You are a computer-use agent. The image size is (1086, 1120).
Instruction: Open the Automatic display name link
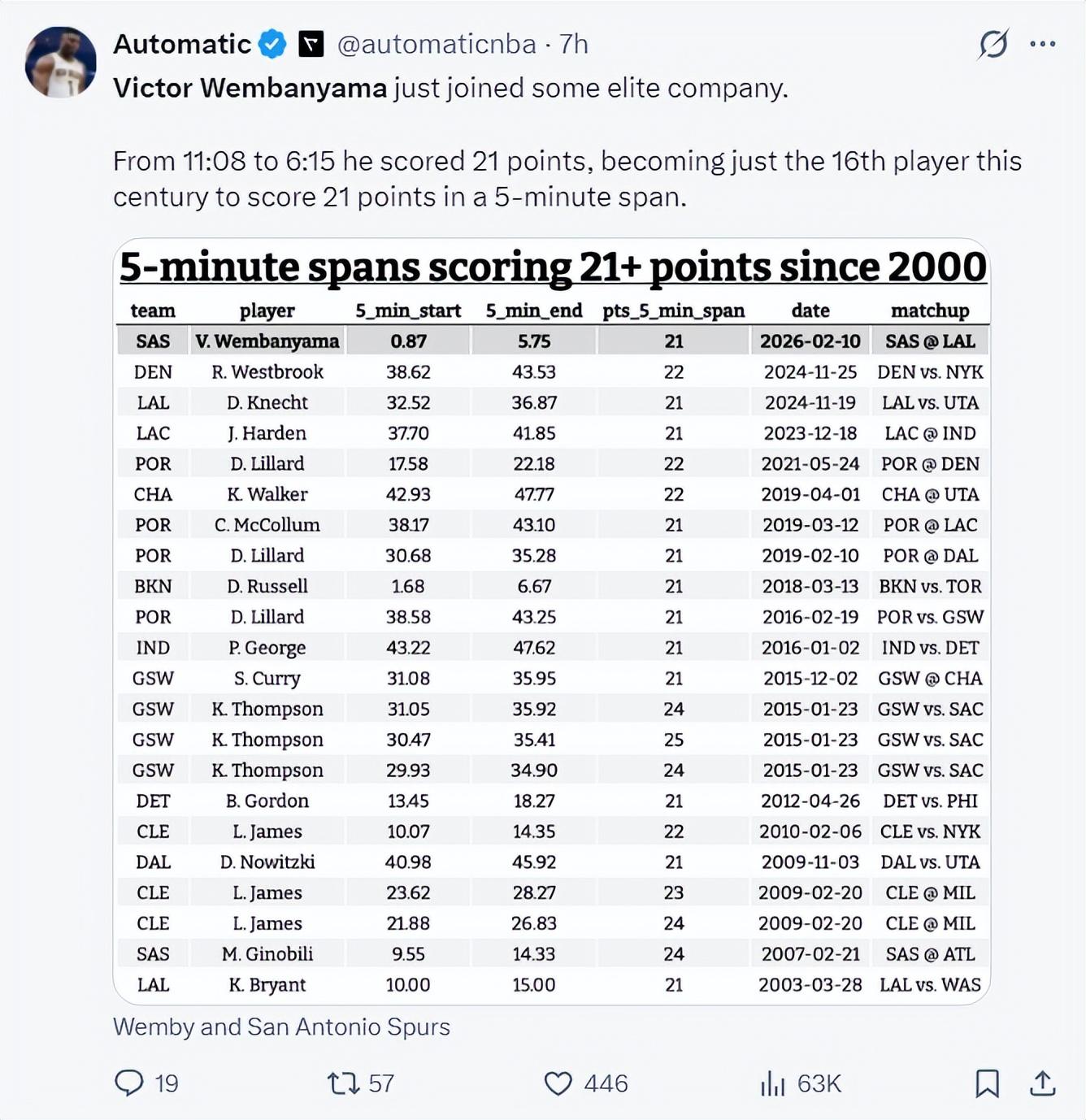coord(182,44)
